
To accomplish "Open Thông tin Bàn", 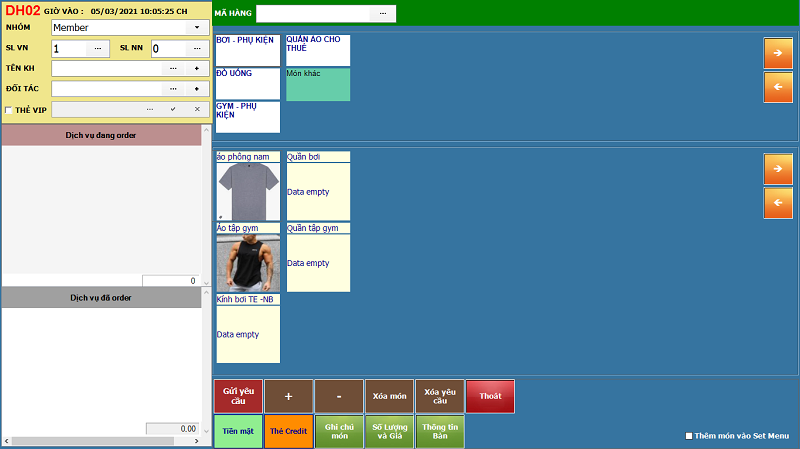I will (x=440, y=432).
